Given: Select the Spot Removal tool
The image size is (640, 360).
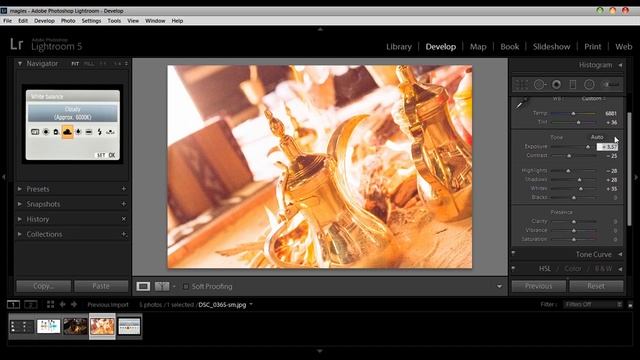Looking at the screenshot, I should (540, 84).
